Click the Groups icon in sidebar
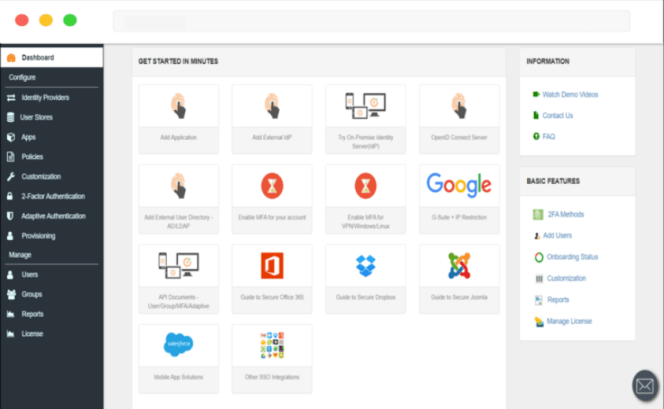The width and height of the screenshot is (664, 409). click(x=11, y=294)
